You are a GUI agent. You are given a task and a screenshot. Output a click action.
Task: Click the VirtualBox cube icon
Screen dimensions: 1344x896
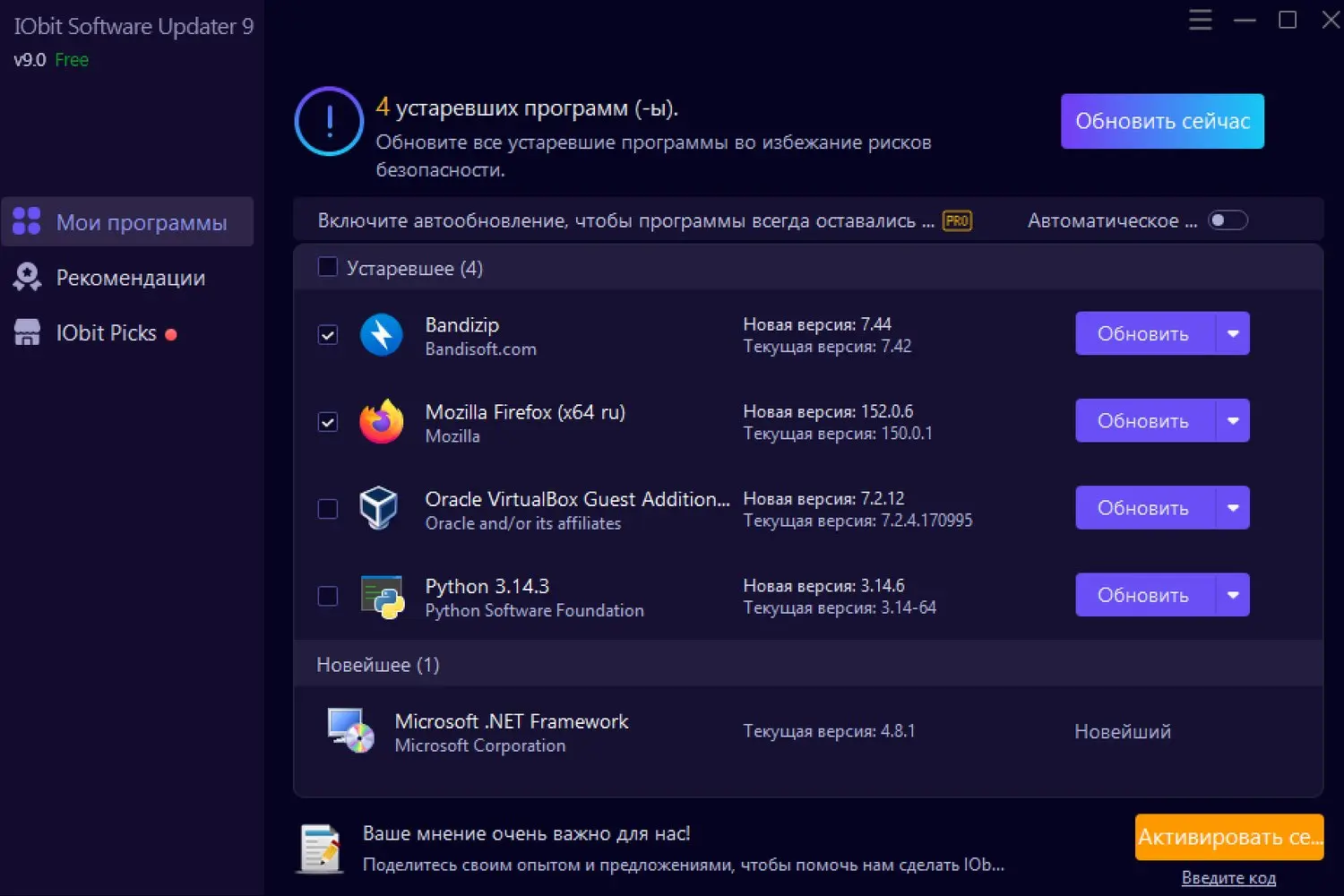[379, 508]
